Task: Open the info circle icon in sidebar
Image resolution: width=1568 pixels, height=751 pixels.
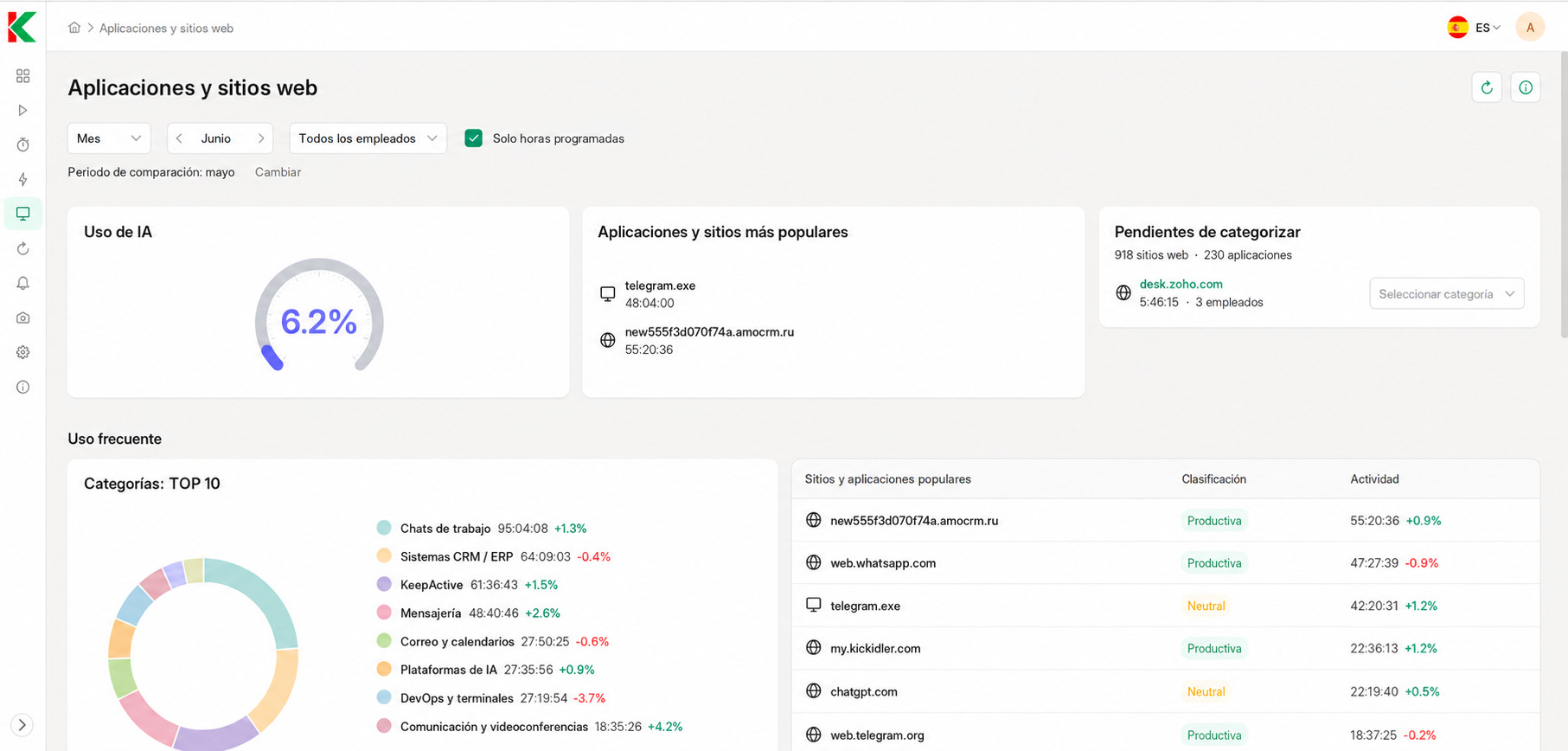Action: click(23, 388)
